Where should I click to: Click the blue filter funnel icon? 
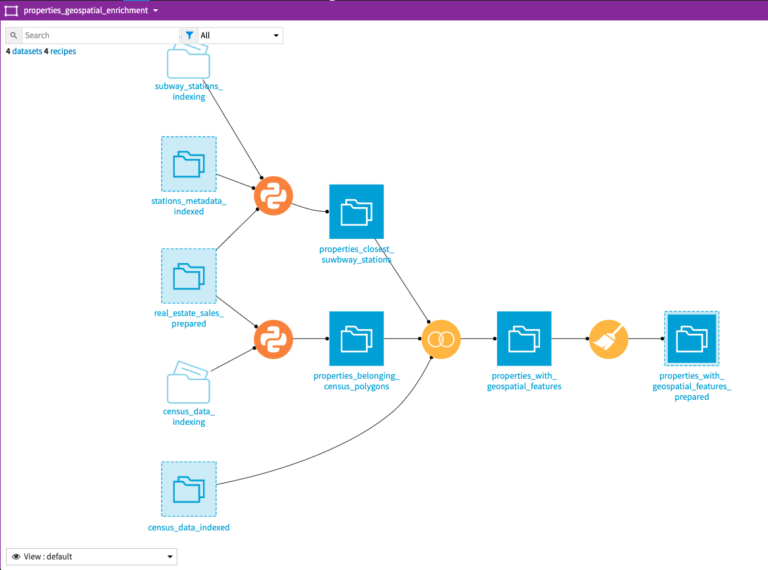coord(190,35)
